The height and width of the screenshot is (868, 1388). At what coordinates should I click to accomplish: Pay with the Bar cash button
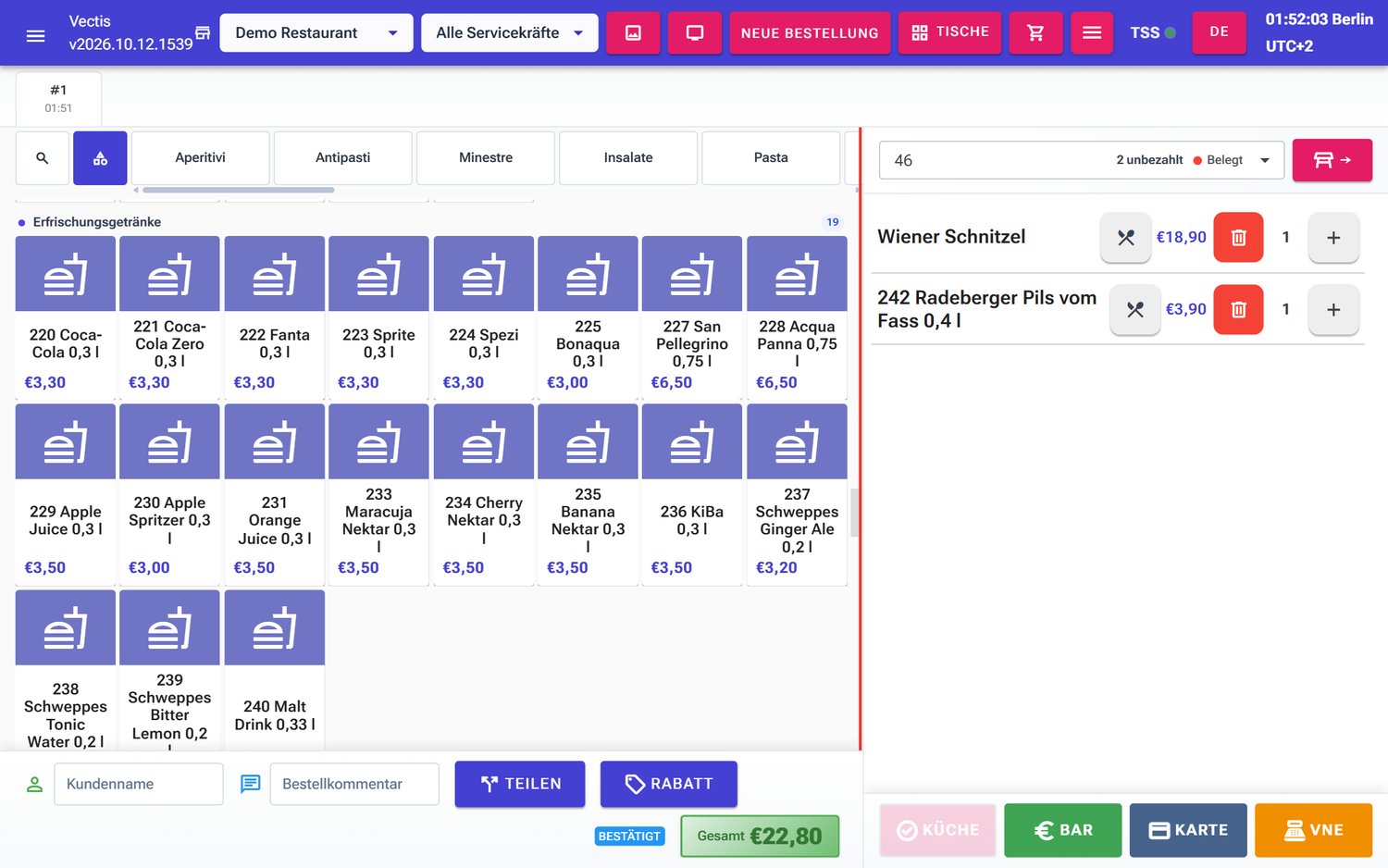click(x=1063, y=830)
